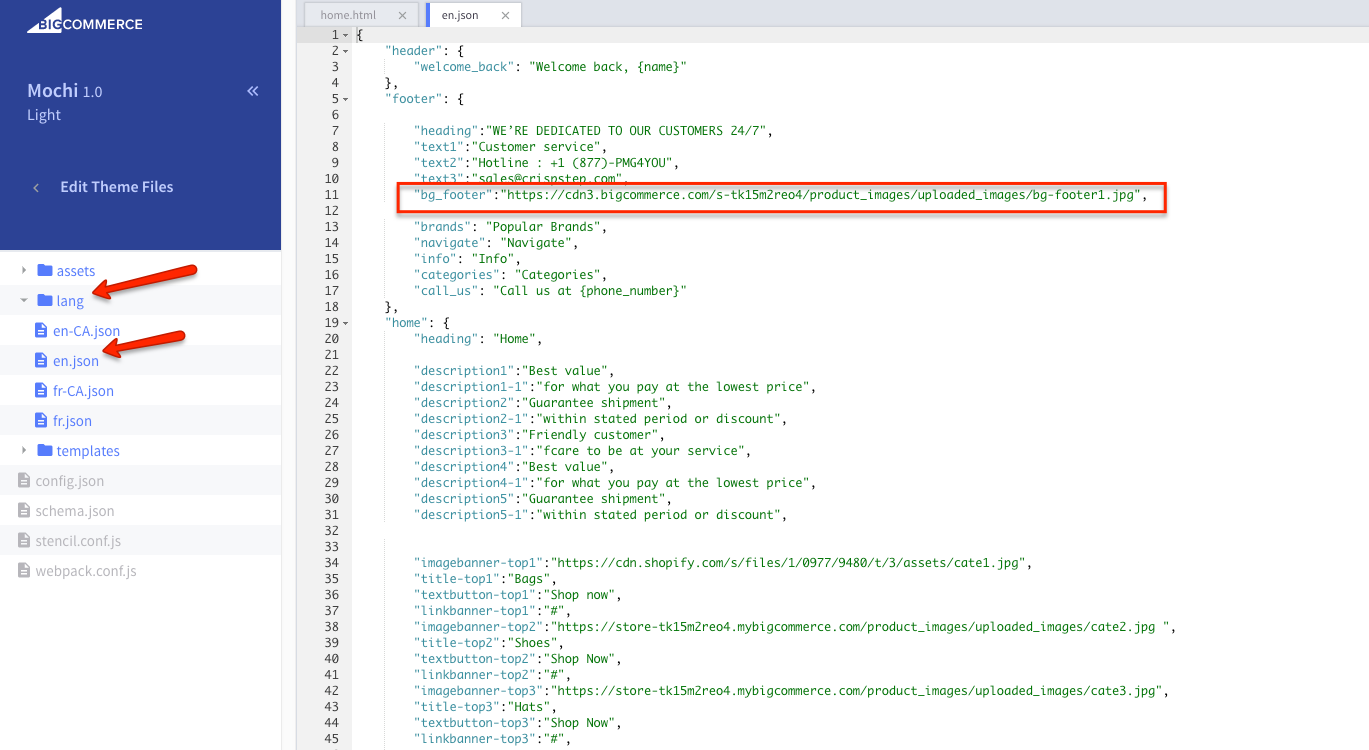Fold the header block at line 2
The image size is (1369, 750).
[345, 51]
